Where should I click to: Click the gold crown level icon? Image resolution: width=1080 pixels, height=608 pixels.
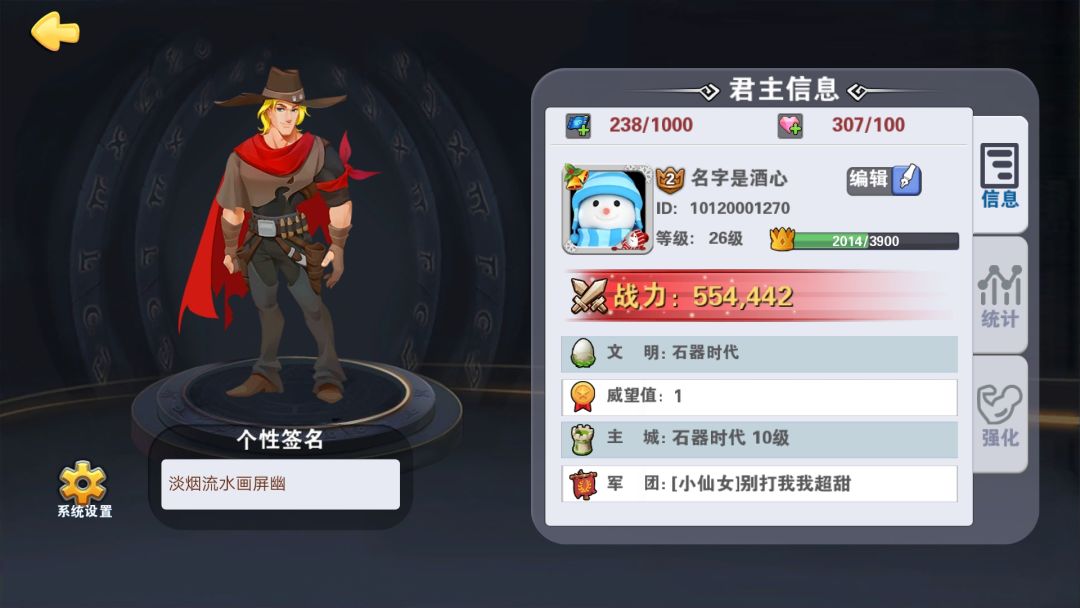point(782,239)
